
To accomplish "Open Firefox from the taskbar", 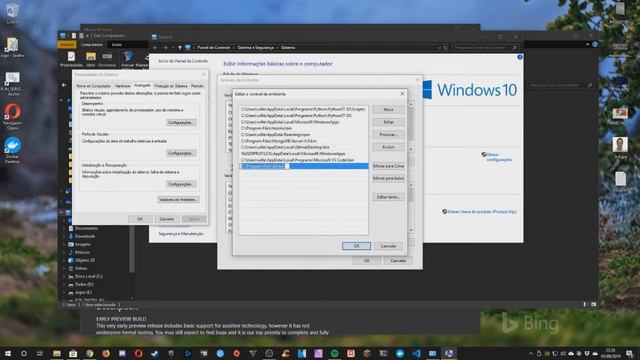I will pyautogui.click(x=106, y=353).
